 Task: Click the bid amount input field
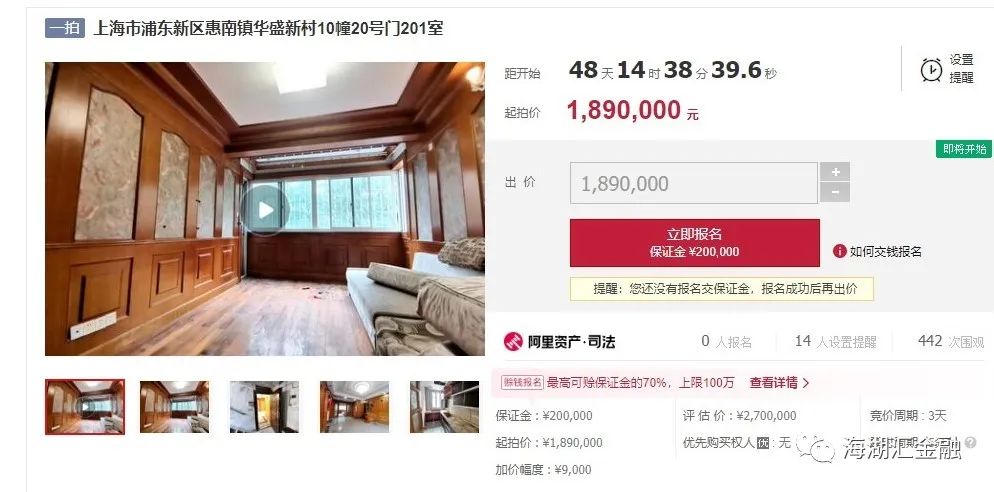point(694,183)
